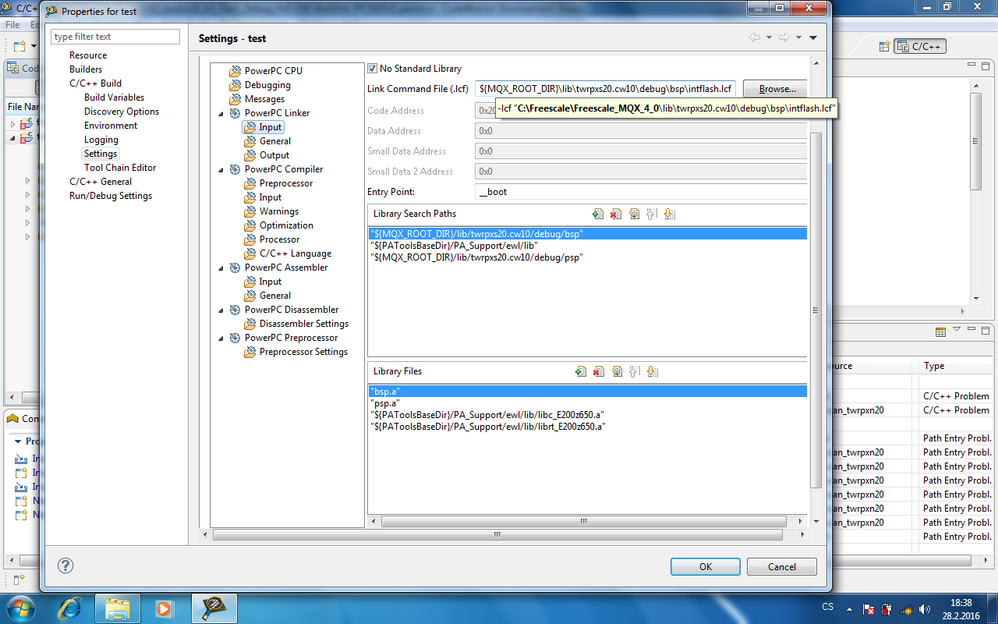Select Disassembler Settings item

(x=304, y=323)
